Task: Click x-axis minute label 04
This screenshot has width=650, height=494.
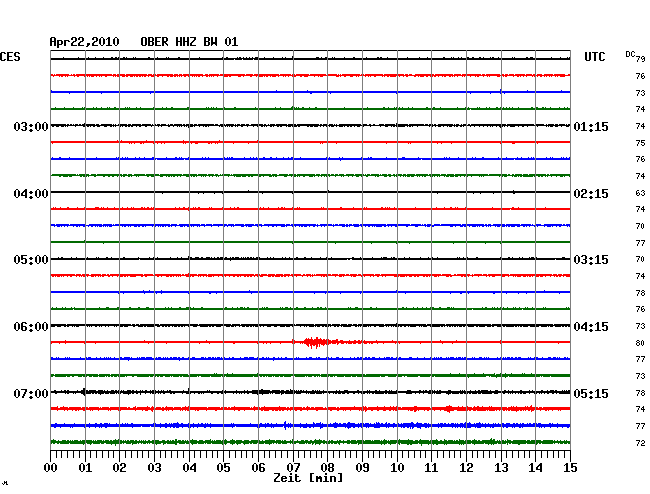Action: point(189,468)
